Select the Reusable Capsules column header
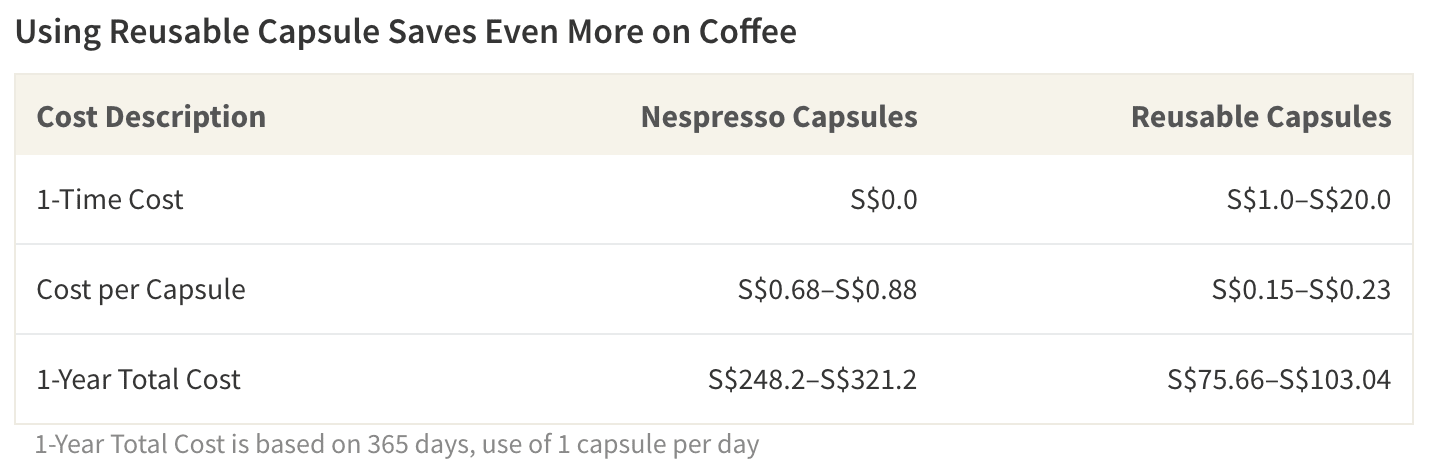 pyautogui.click(x=1261, y=116)
